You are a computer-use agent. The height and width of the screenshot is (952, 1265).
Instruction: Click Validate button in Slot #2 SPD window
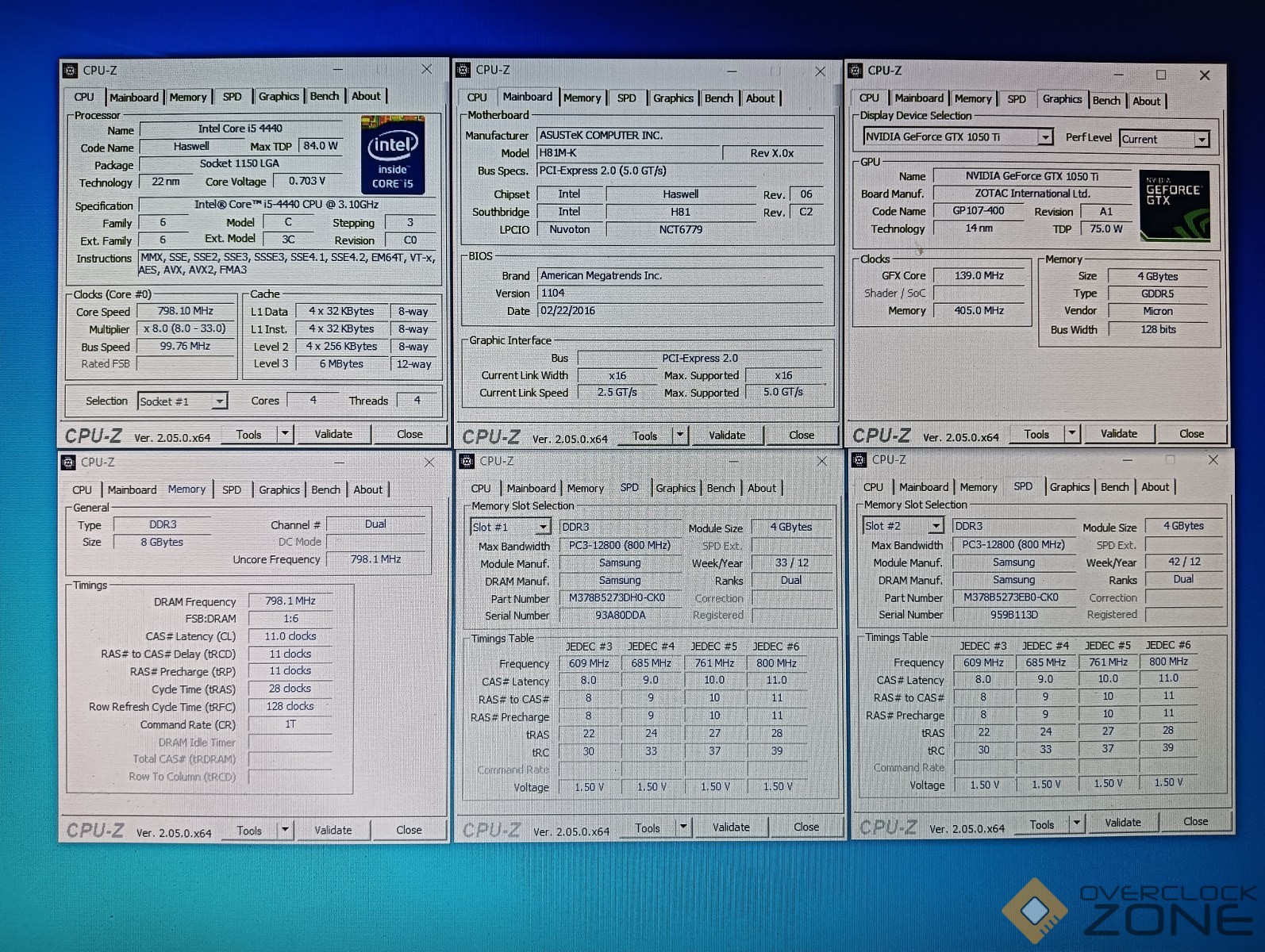[1123, 823]
